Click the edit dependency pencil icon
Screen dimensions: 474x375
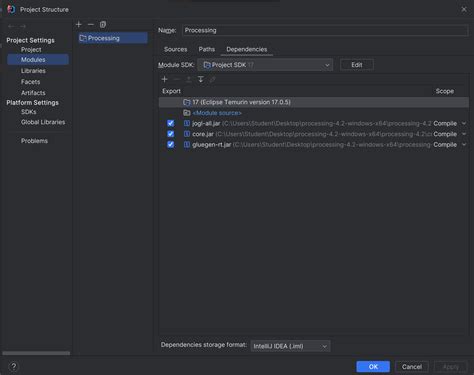tap(212, 79)
